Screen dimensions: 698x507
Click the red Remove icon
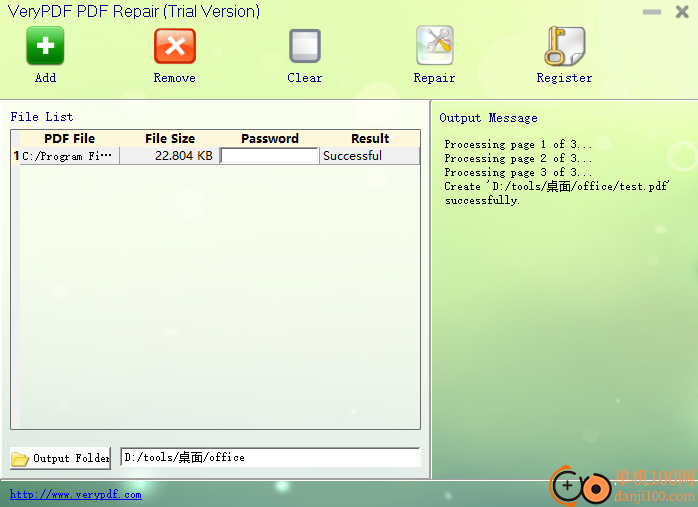pyautogui.click(x=174, y=46)
